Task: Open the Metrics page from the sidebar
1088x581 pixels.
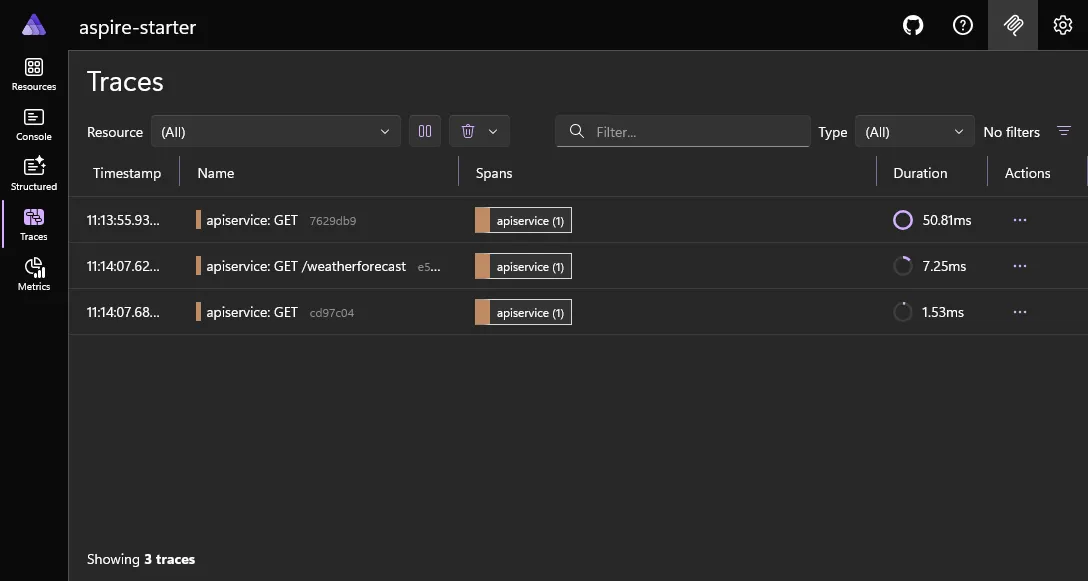Action: click(x=33, y=272)
